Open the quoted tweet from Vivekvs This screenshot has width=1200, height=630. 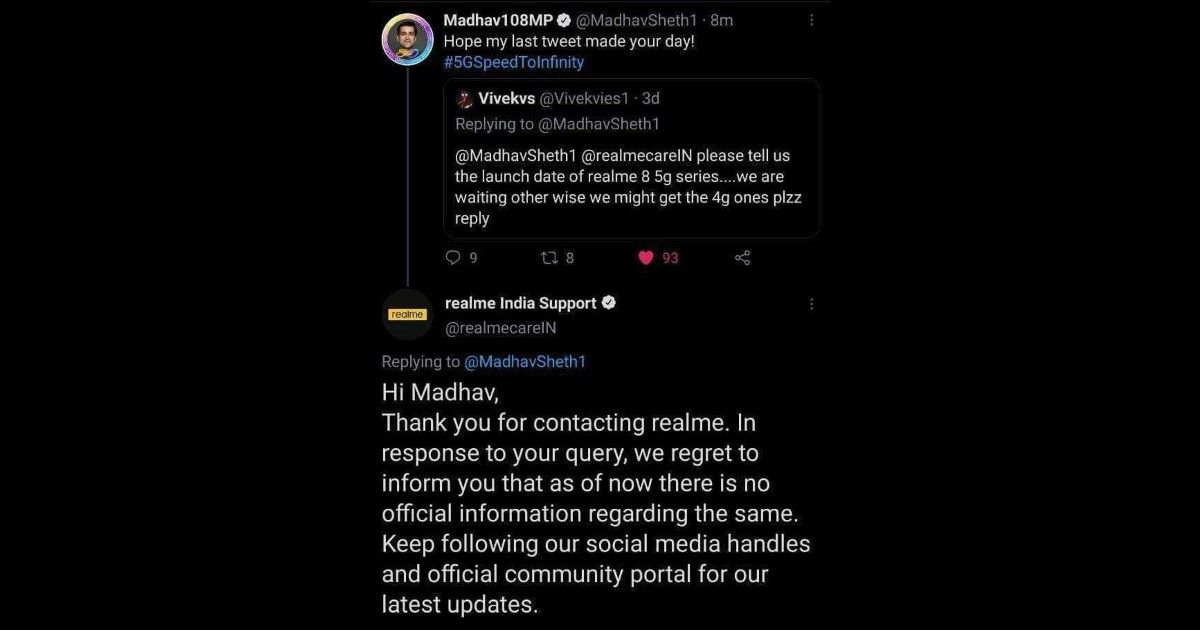coord(631,159)
